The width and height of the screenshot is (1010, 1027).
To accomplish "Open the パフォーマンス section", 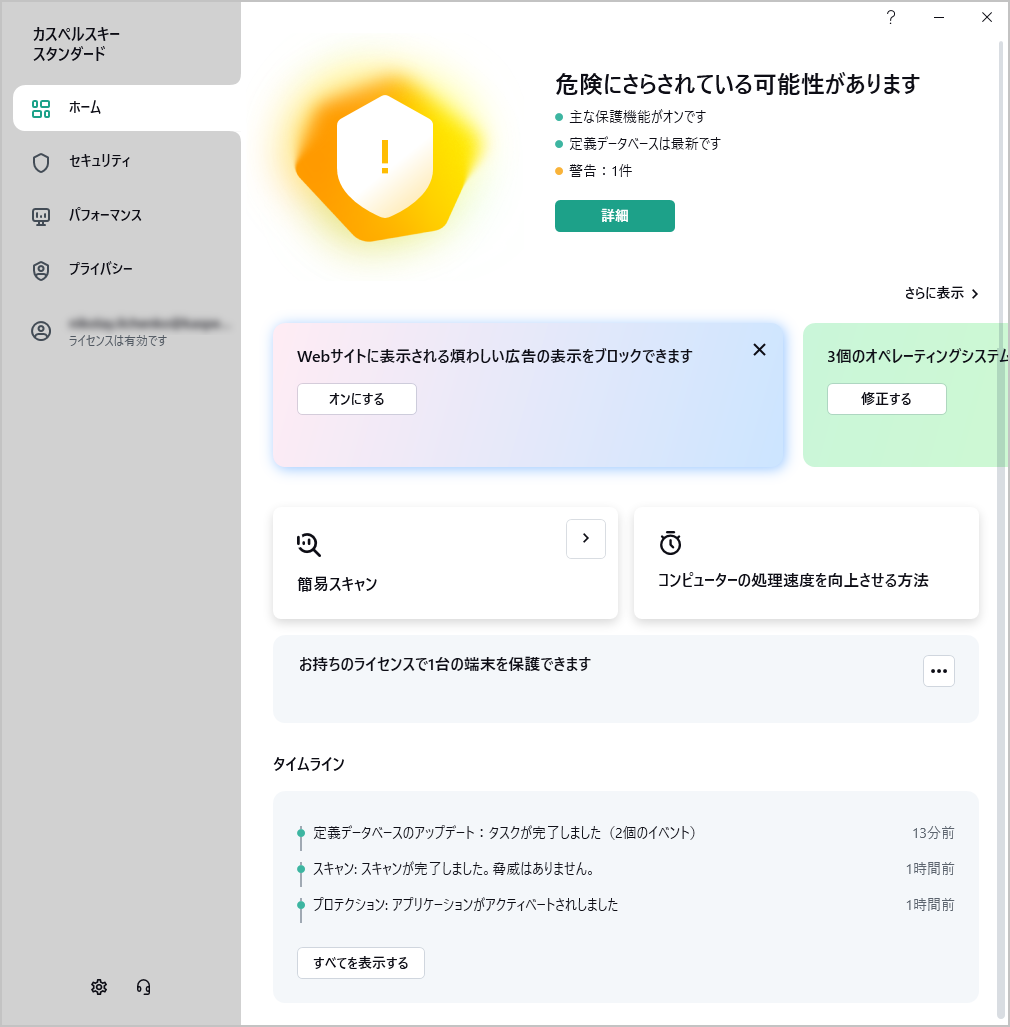I will [x=127, y=215].
